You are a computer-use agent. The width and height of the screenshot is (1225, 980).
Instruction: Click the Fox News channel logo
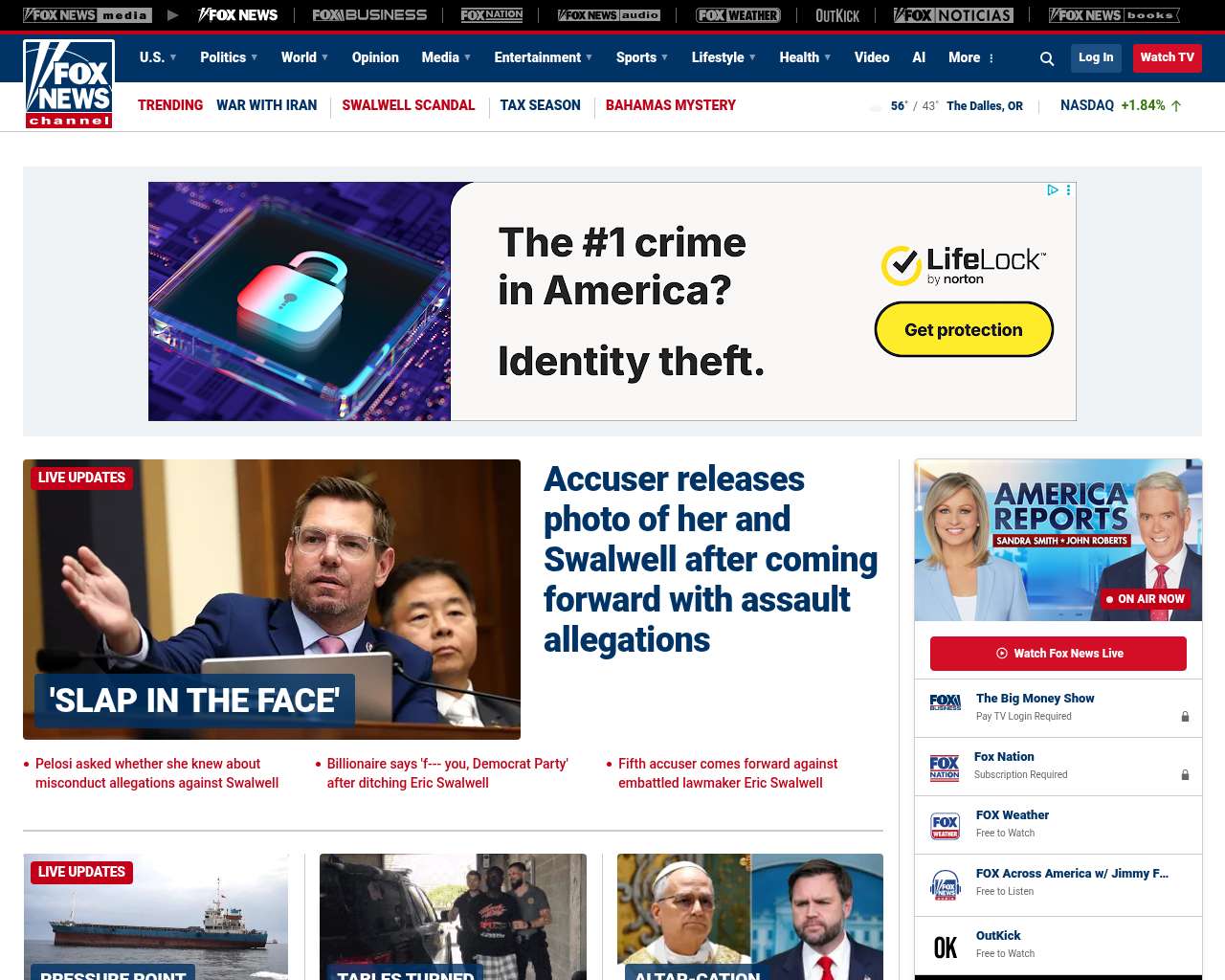[69, 84]
